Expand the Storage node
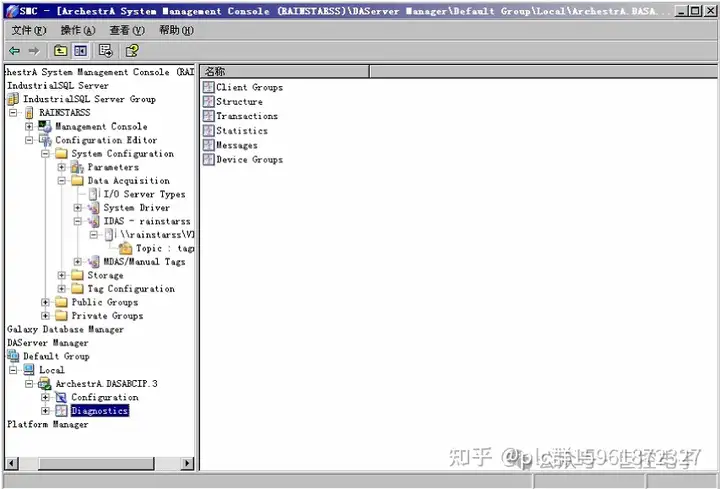 pos(62,275)
